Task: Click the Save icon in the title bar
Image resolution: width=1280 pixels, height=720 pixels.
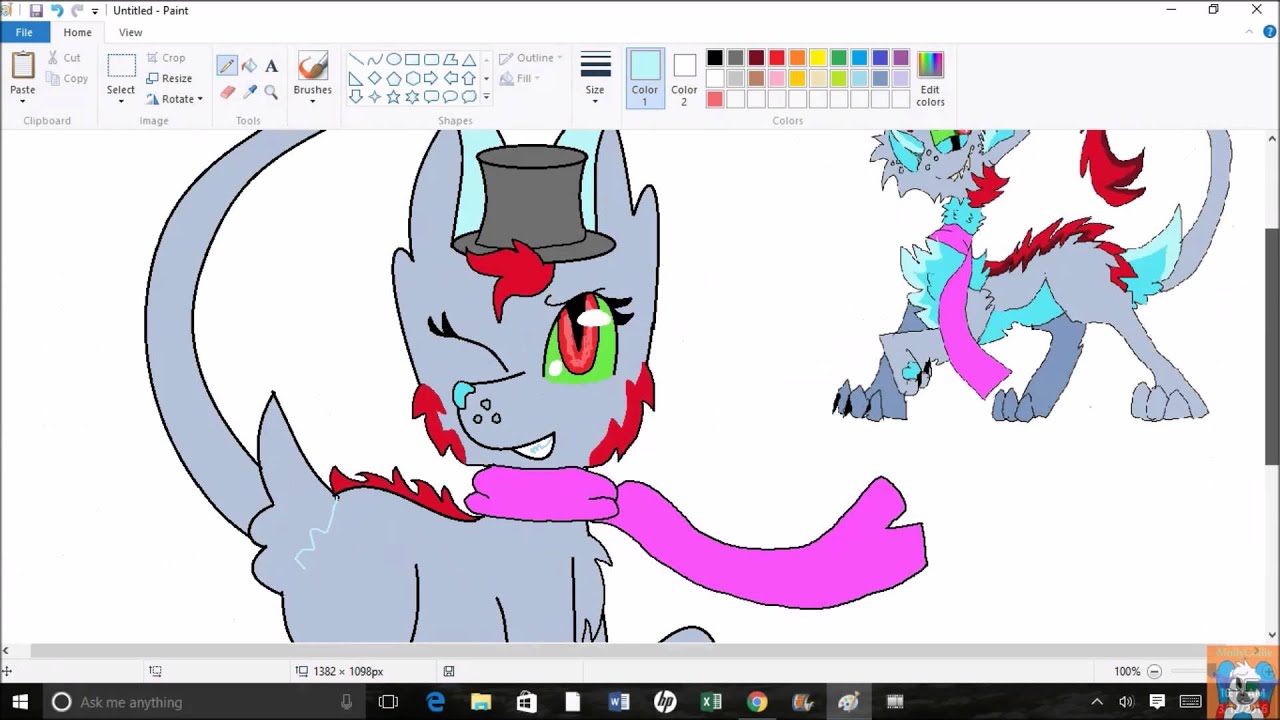Action: point(36,10)
